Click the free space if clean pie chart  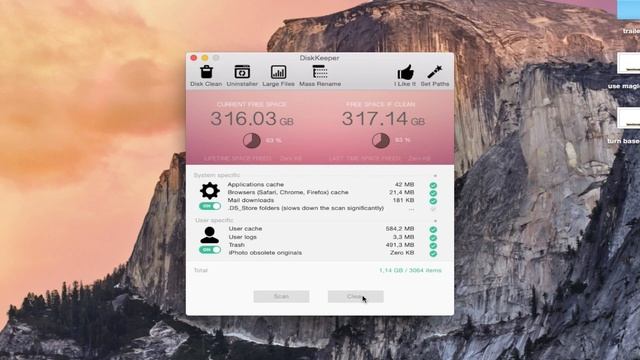(380, 140)
